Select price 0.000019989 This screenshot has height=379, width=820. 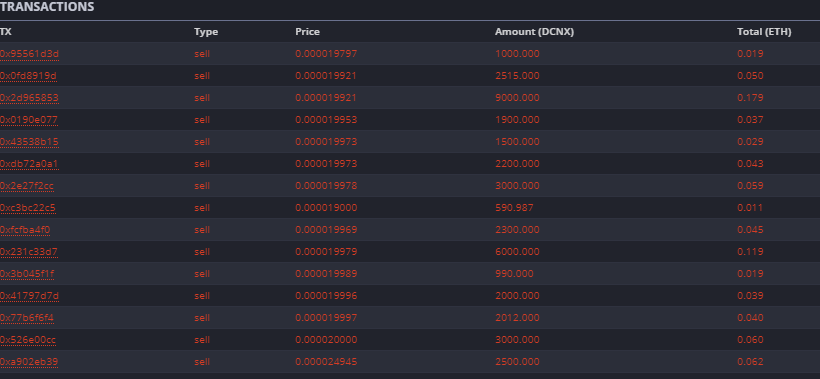tap(326, 273)
